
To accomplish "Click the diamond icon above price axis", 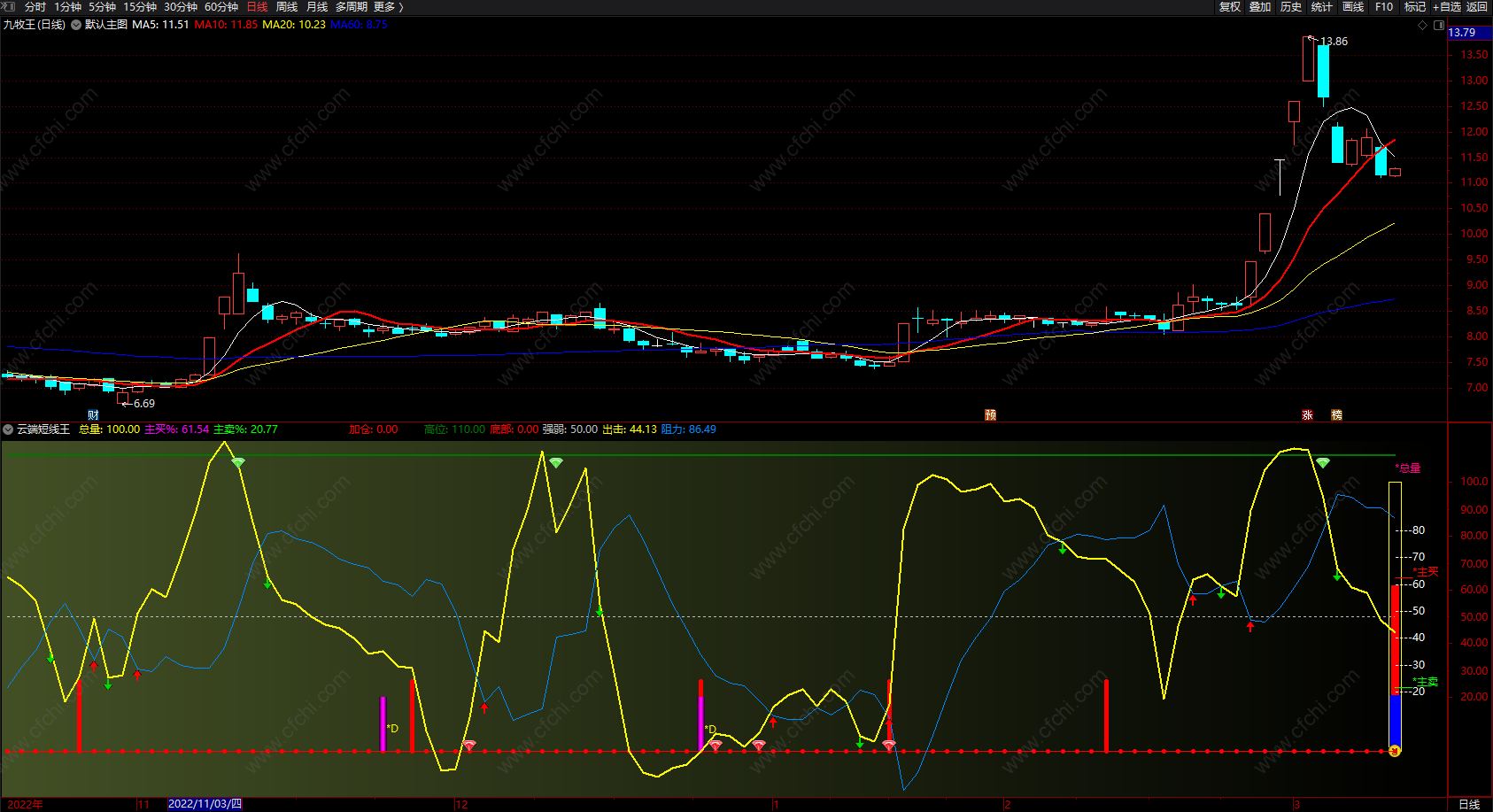I will click(1423, 25).
